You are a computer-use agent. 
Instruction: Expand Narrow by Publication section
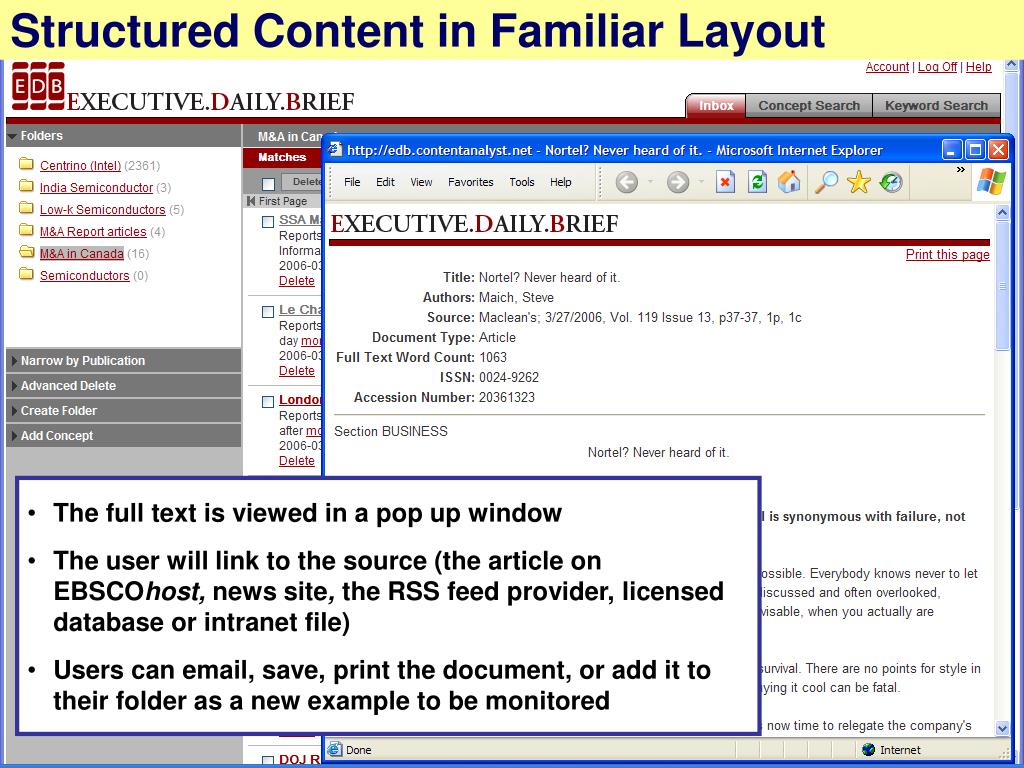(123, 360)
